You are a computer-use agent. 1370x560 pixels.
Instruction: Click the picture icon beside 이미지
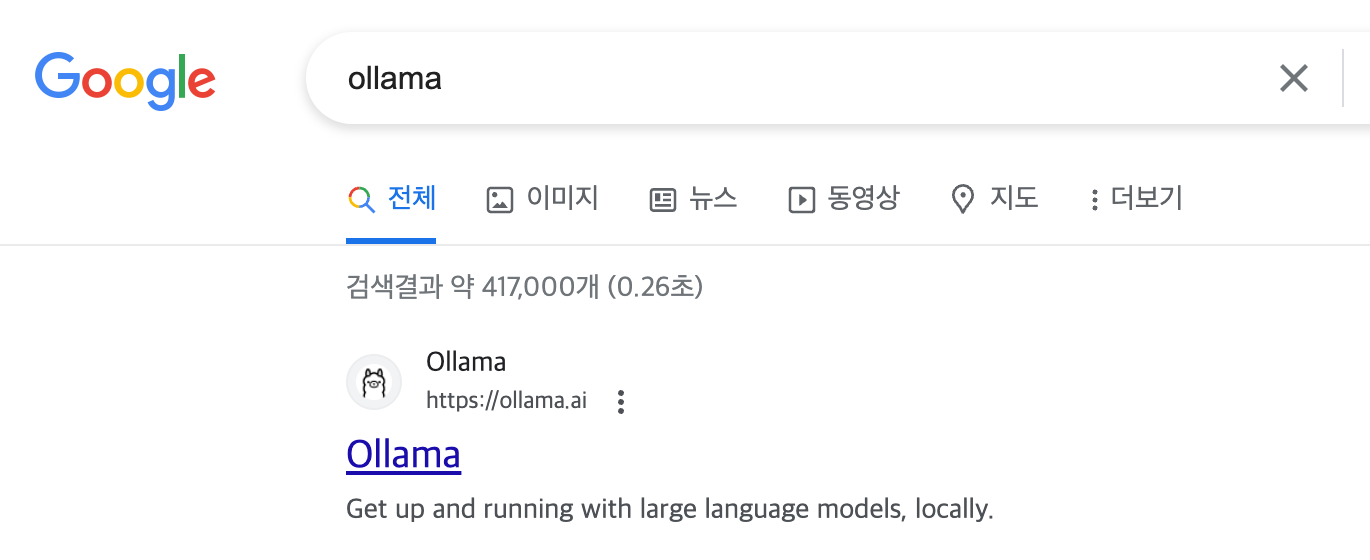499,200
